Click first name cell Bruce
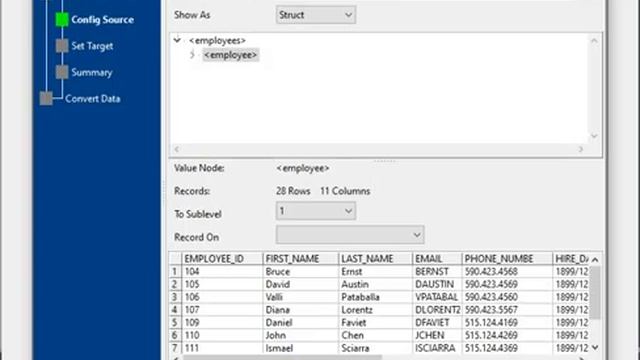640x360 pixels. point(301,271)
